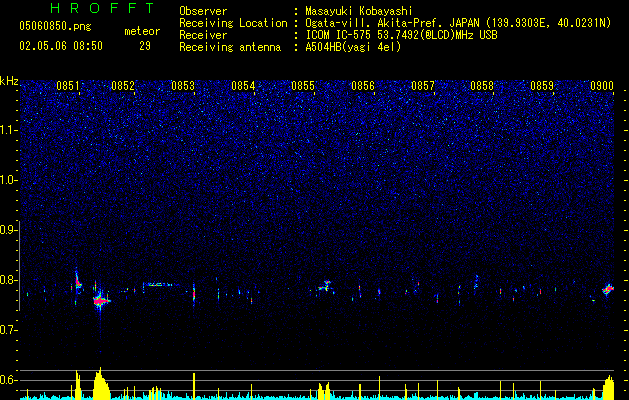Click the large red echo before 0852

(101, 301)
